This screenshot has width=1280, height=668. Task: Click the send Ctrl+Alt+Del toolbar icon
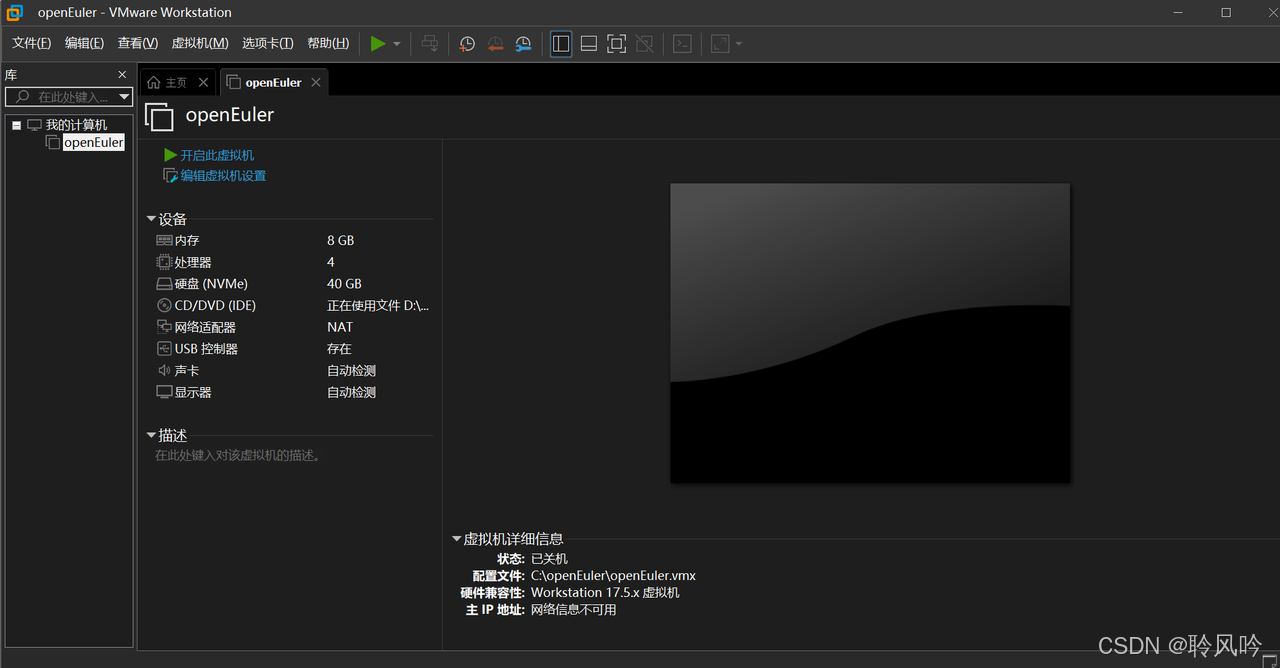[430, 43]
